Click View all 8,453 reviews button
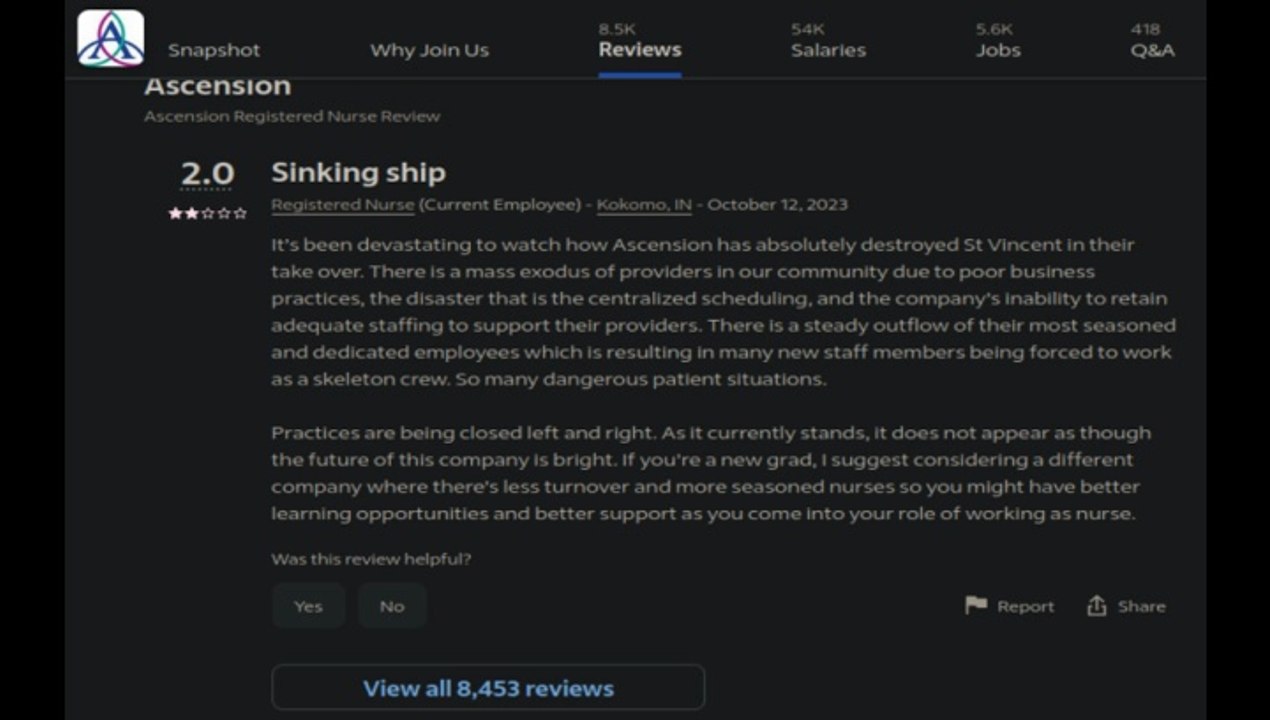 488,688
